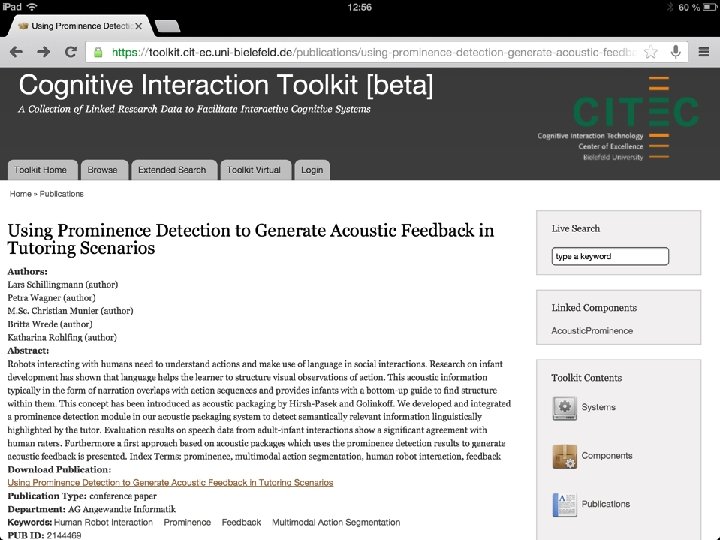Bookmark the page with the star icon
The image size is (720, 540).
pos(650,52)
